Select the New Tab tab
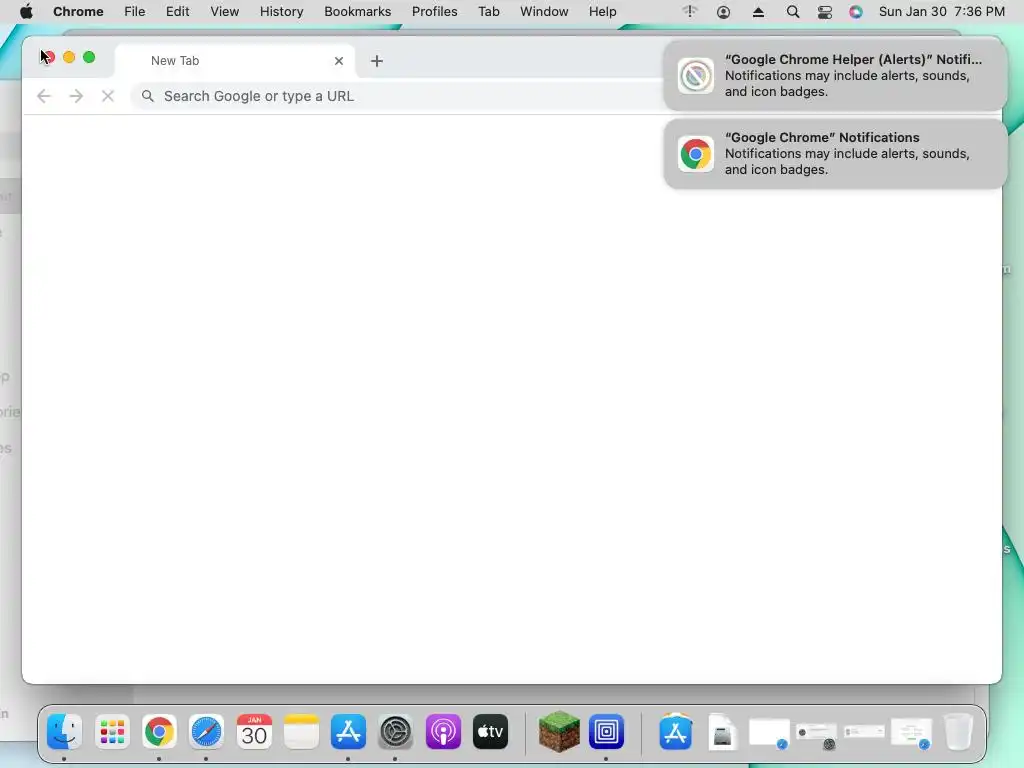The height and width of the screenshot is (768, 1024). (x=235, y=61)
